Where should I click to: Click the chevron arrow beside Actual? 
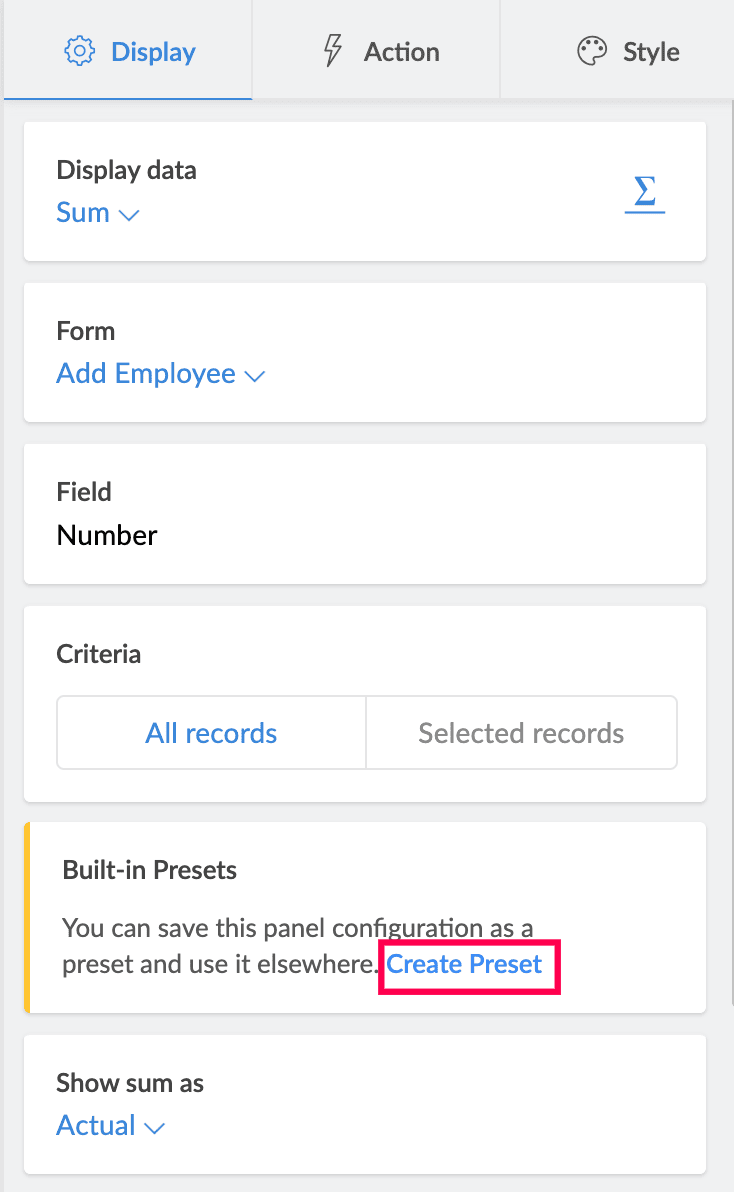point(154,1127)
